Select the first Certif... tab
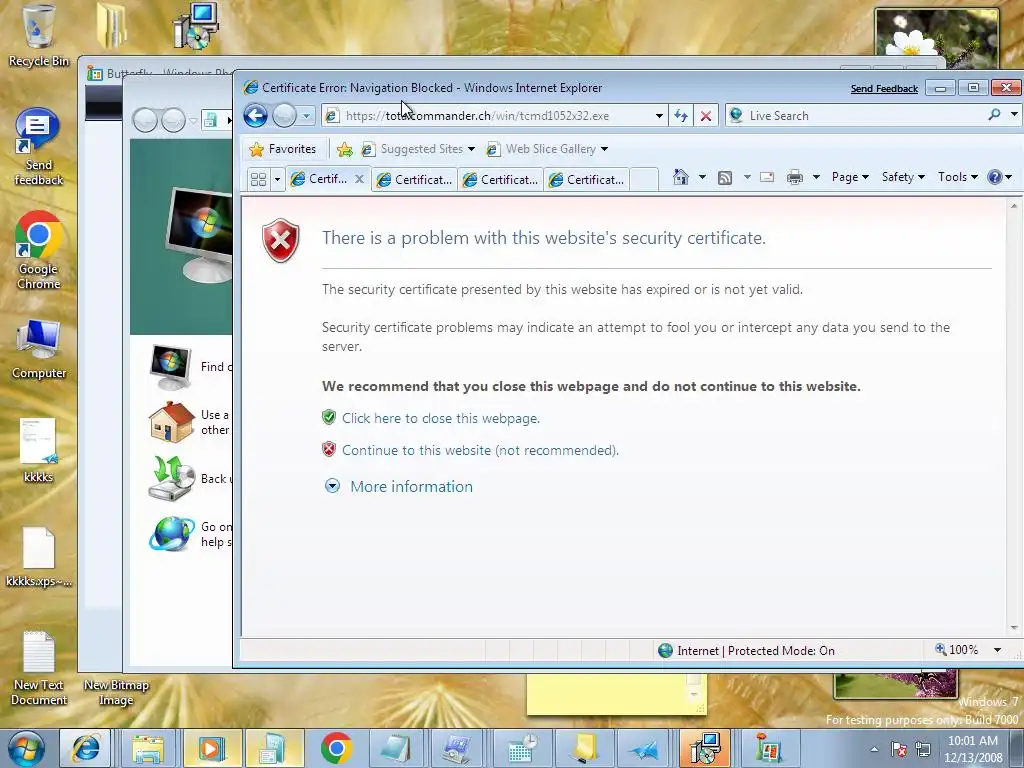Viewport: 1024px width, 768px height. 320,179
